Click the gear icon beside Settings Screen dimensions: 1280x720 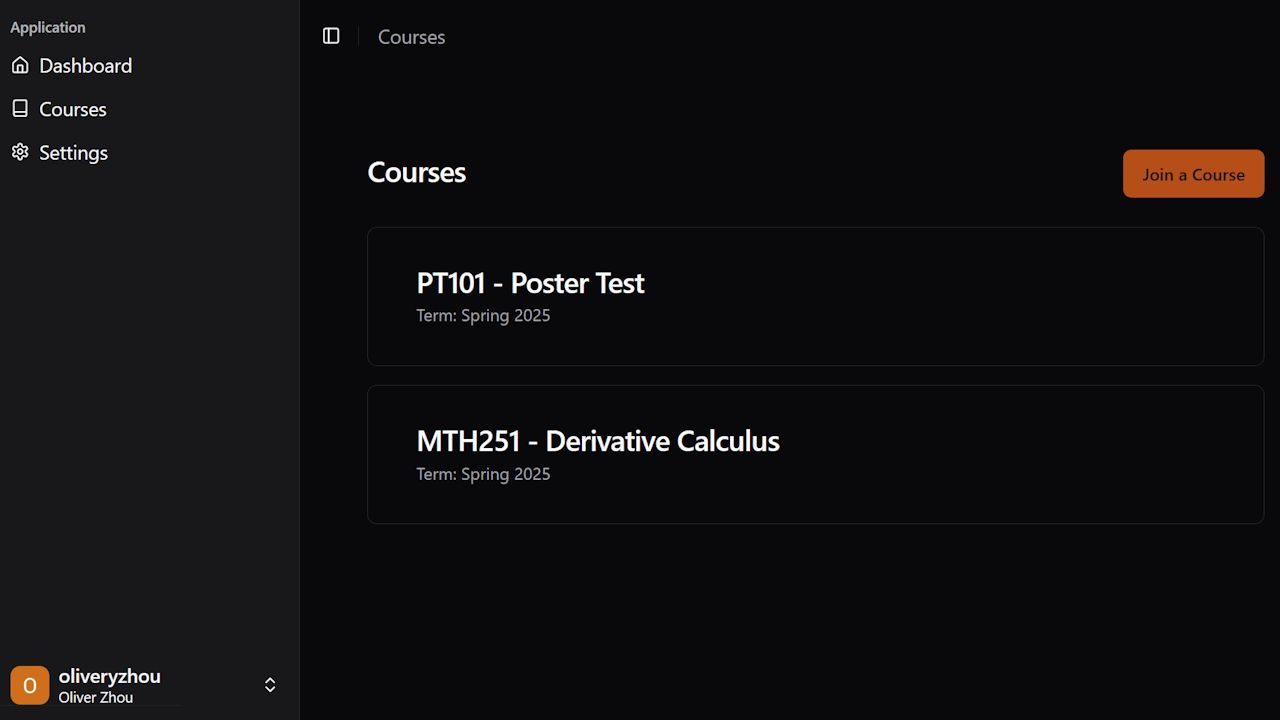tap(20, 152)
